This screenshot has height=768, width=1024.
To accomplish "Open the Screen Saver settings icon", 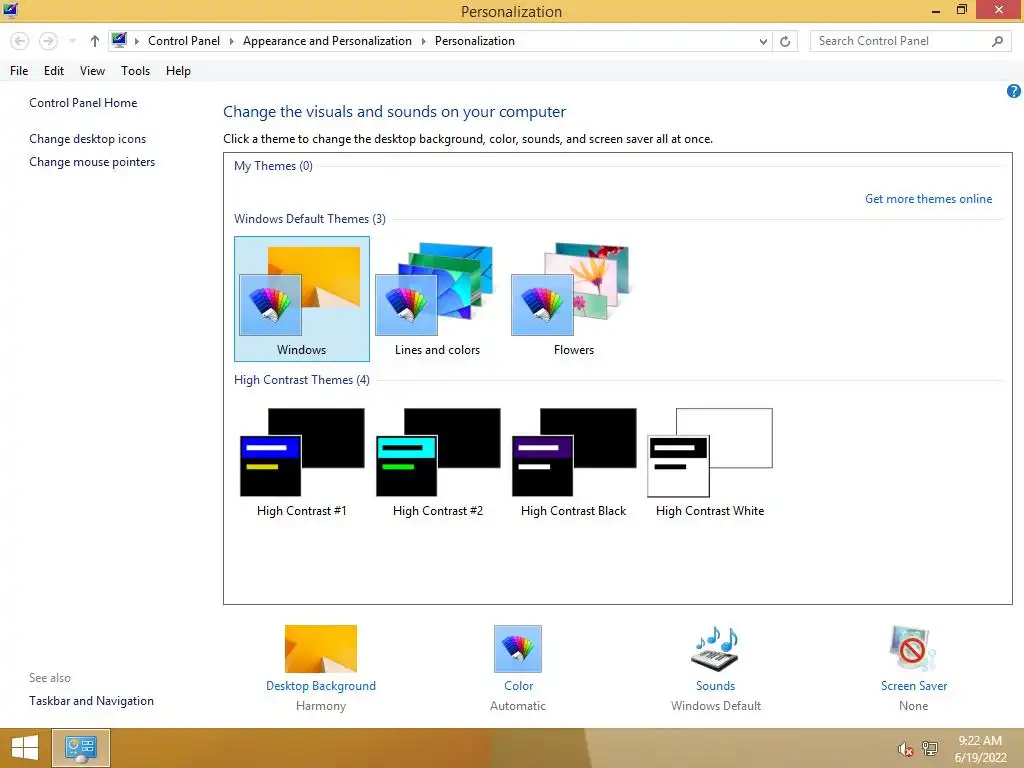I will [913, 648].
